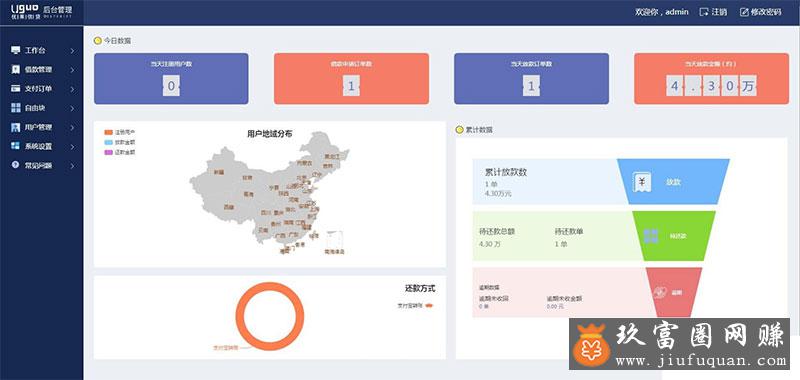Click the 待还款总额 label

[497, 232]
